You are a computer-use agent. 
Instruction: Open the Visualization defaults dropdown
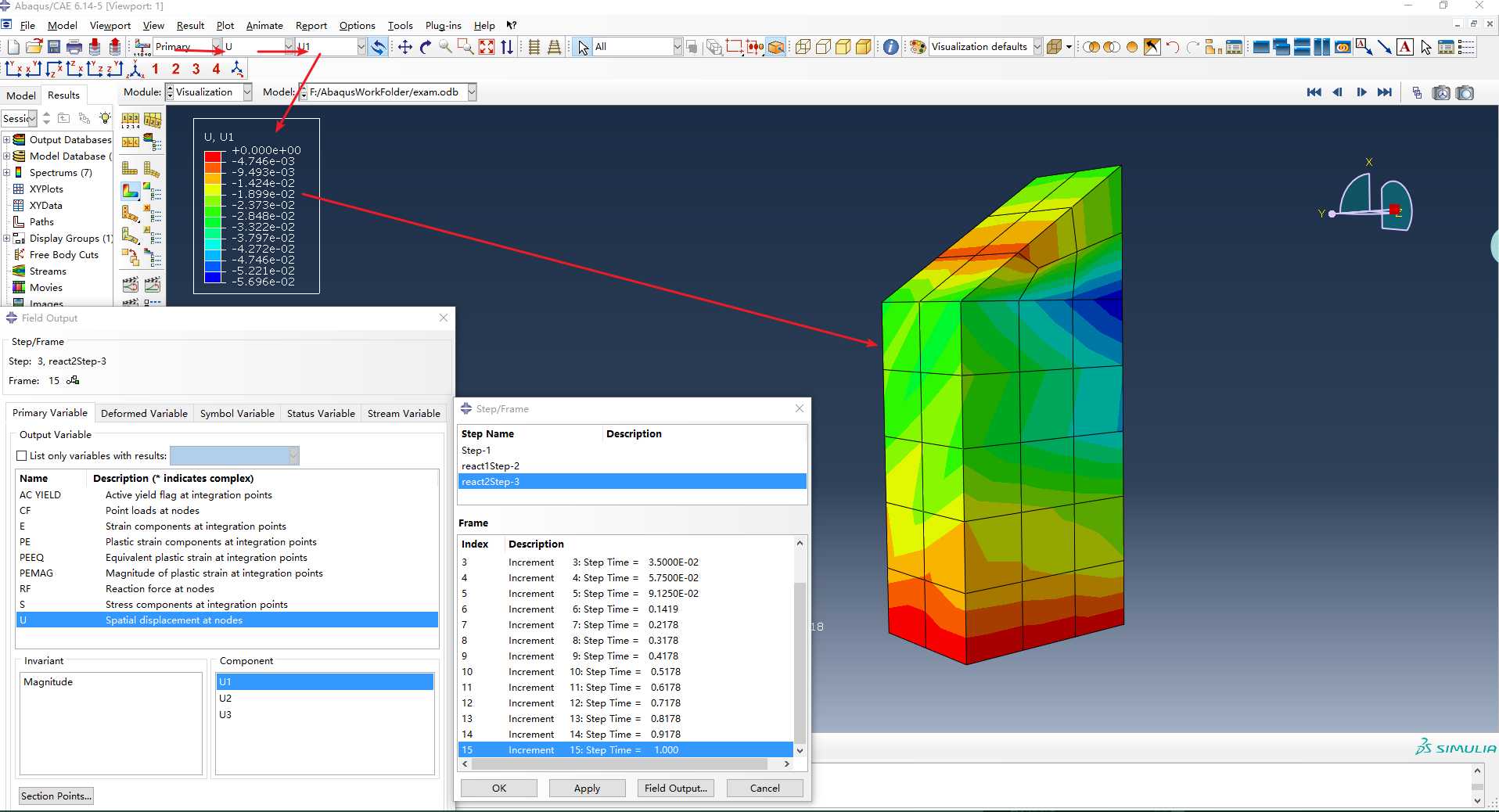(1037, 47)
